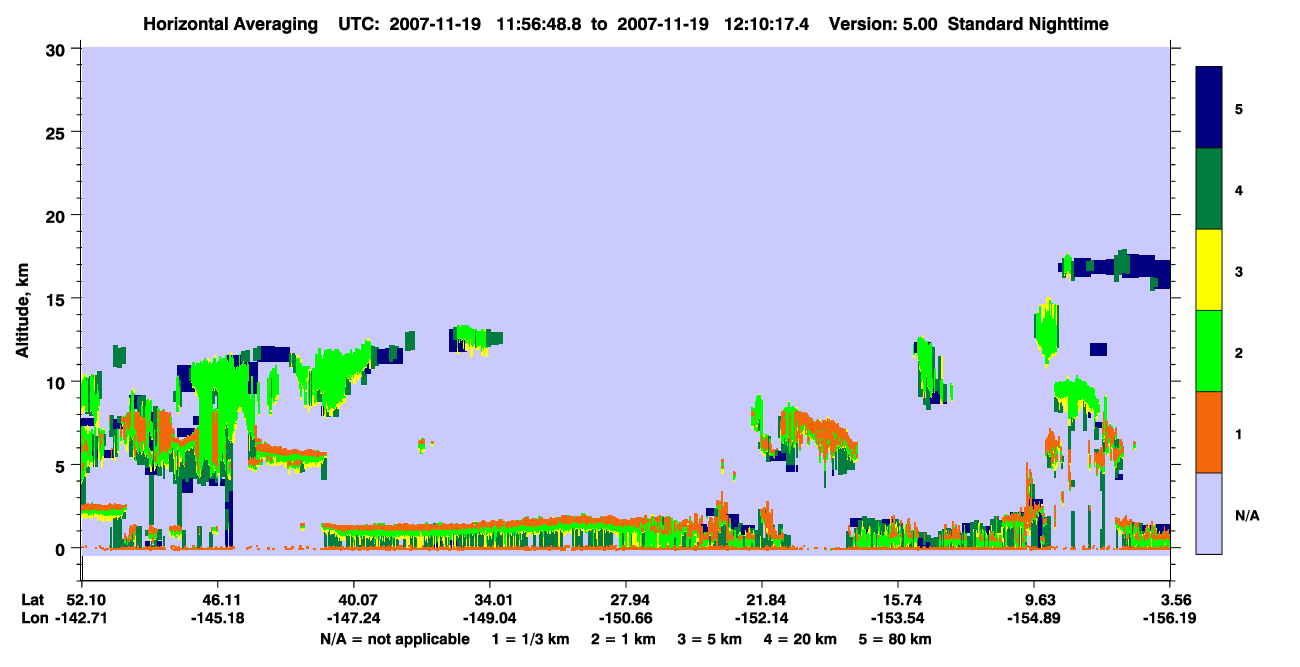Click the yellow color bar segment 3
Image resolution: width=1300 pixels, height=667 pixels.
click(x=1209, y=270)
